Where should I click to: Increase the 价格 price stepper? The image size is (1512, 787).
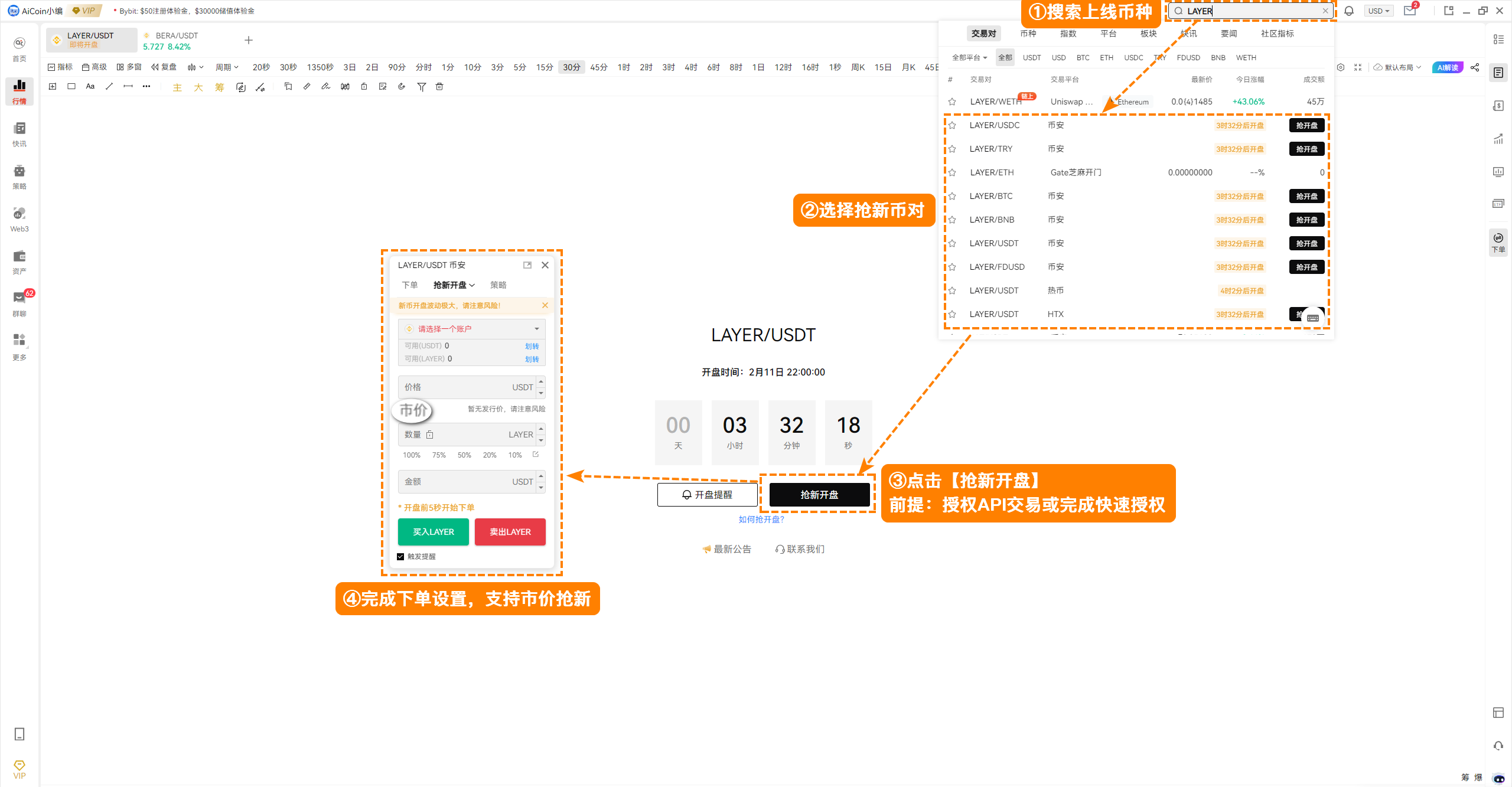[541, 382]
